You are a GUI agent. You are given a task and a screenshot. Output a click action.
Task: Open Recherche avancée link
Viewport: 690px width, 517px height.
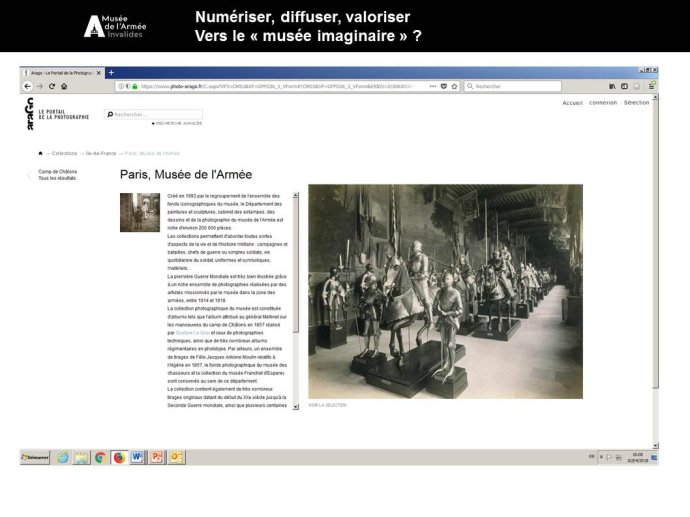[x=177, y=124]
